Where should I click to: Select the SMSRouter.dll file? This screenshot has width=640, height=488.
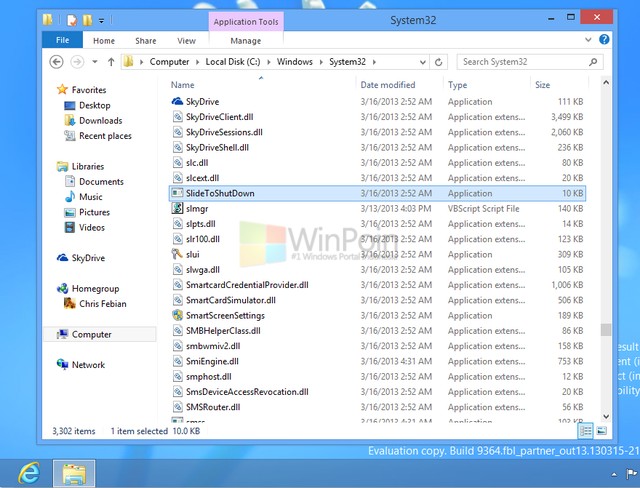tap(378, 407)
